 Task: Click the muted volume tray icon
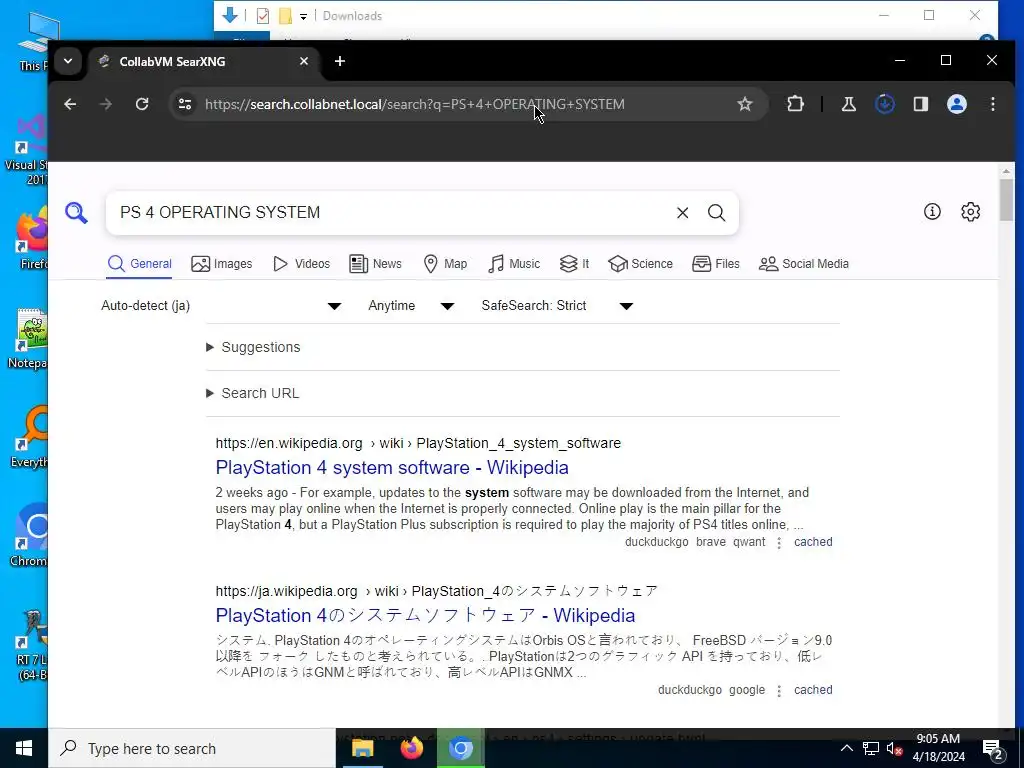(895, 748)
